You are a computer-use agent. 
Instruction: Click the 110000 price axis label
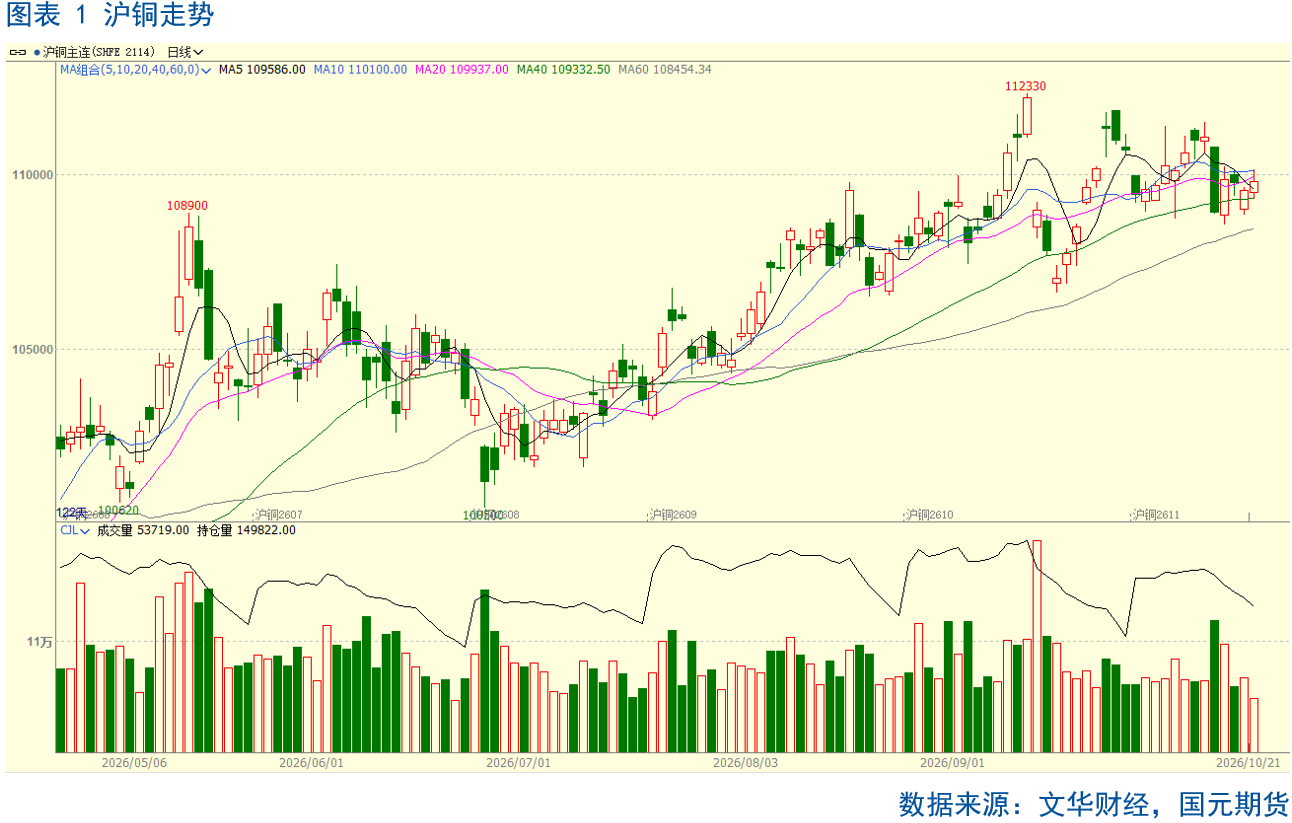pos(32,175)
